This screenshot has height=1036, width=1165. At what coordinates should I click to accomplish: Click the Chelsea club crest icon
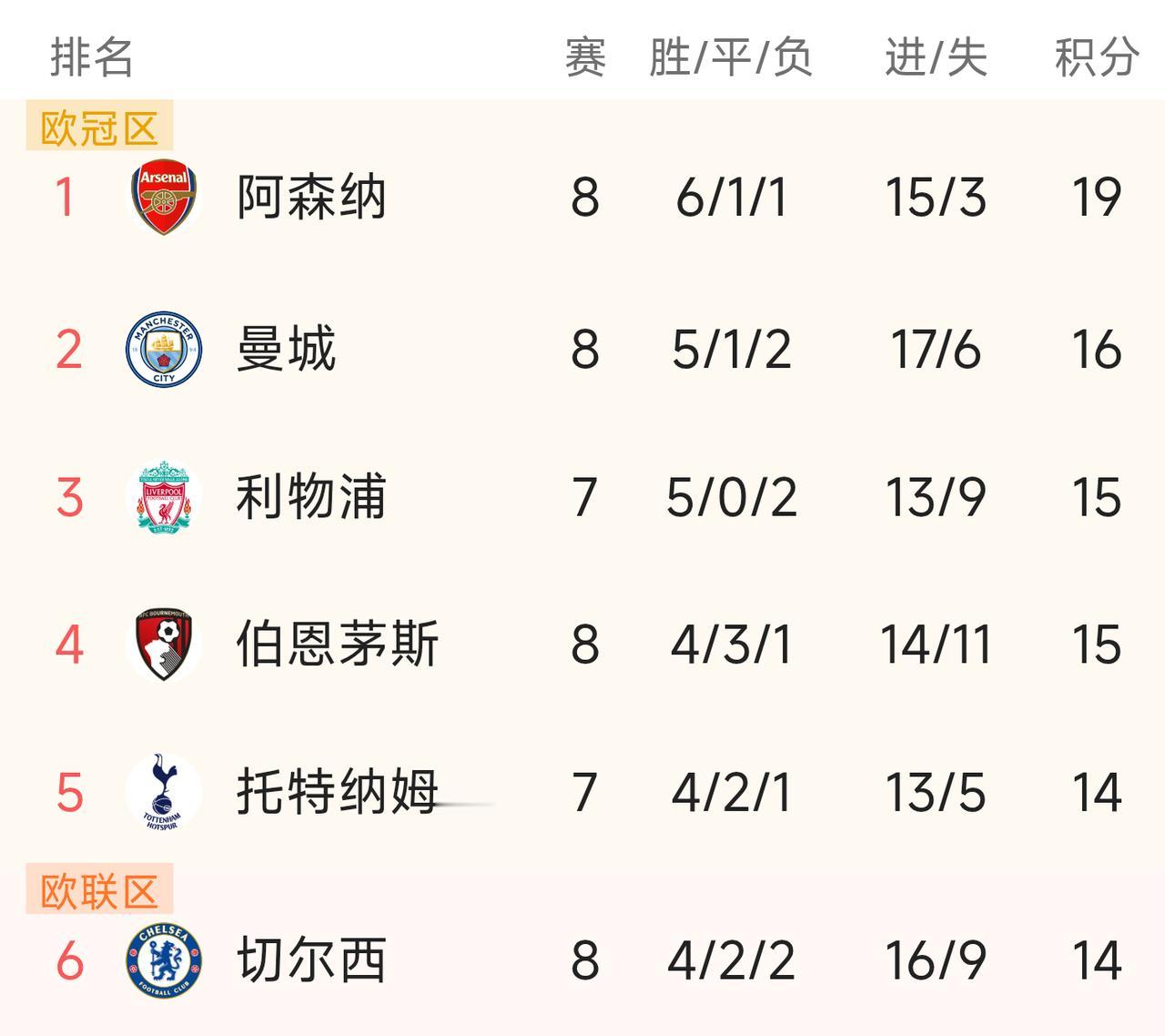[164, 960]
